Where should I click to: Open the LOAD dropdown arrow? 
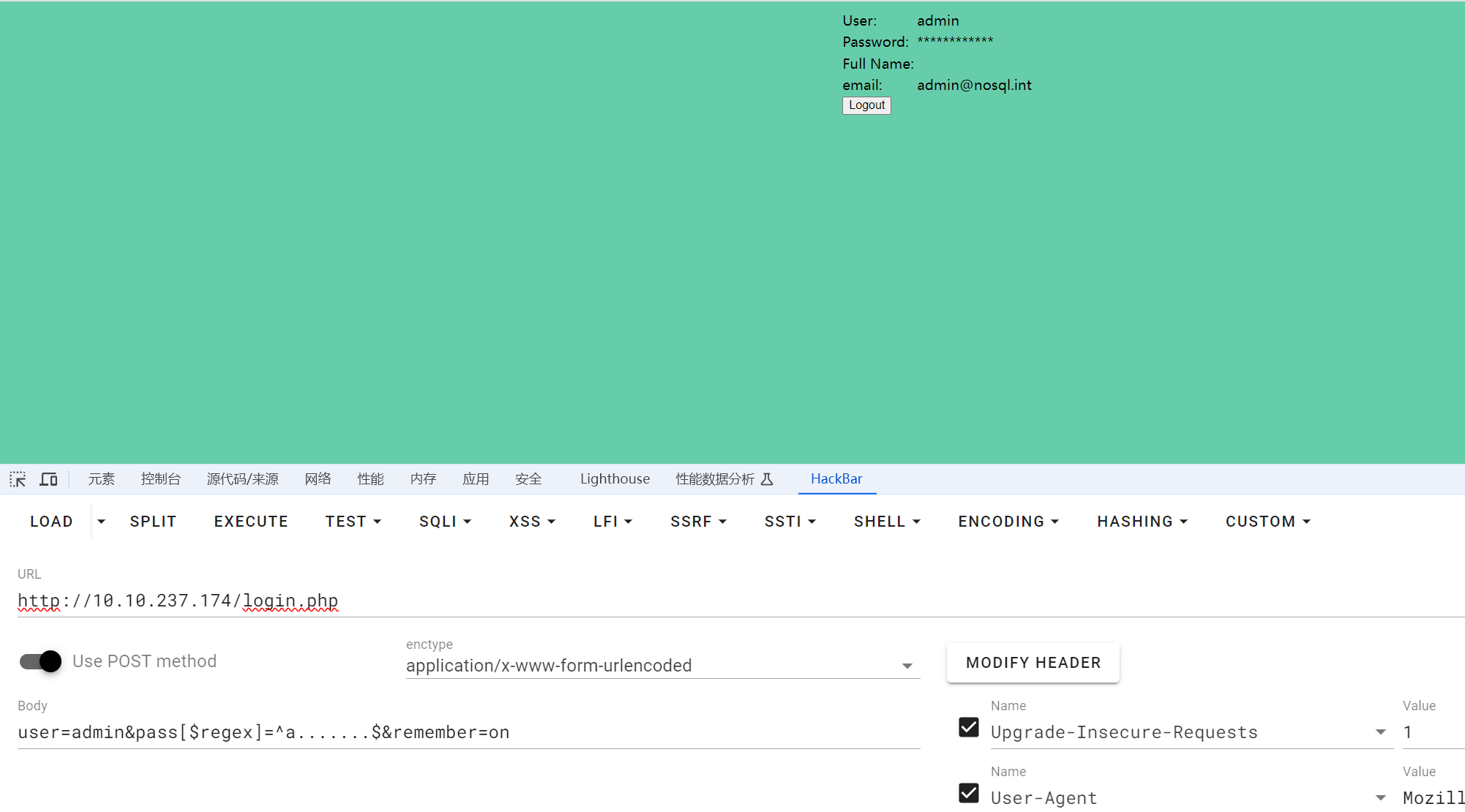click(101, 522)
